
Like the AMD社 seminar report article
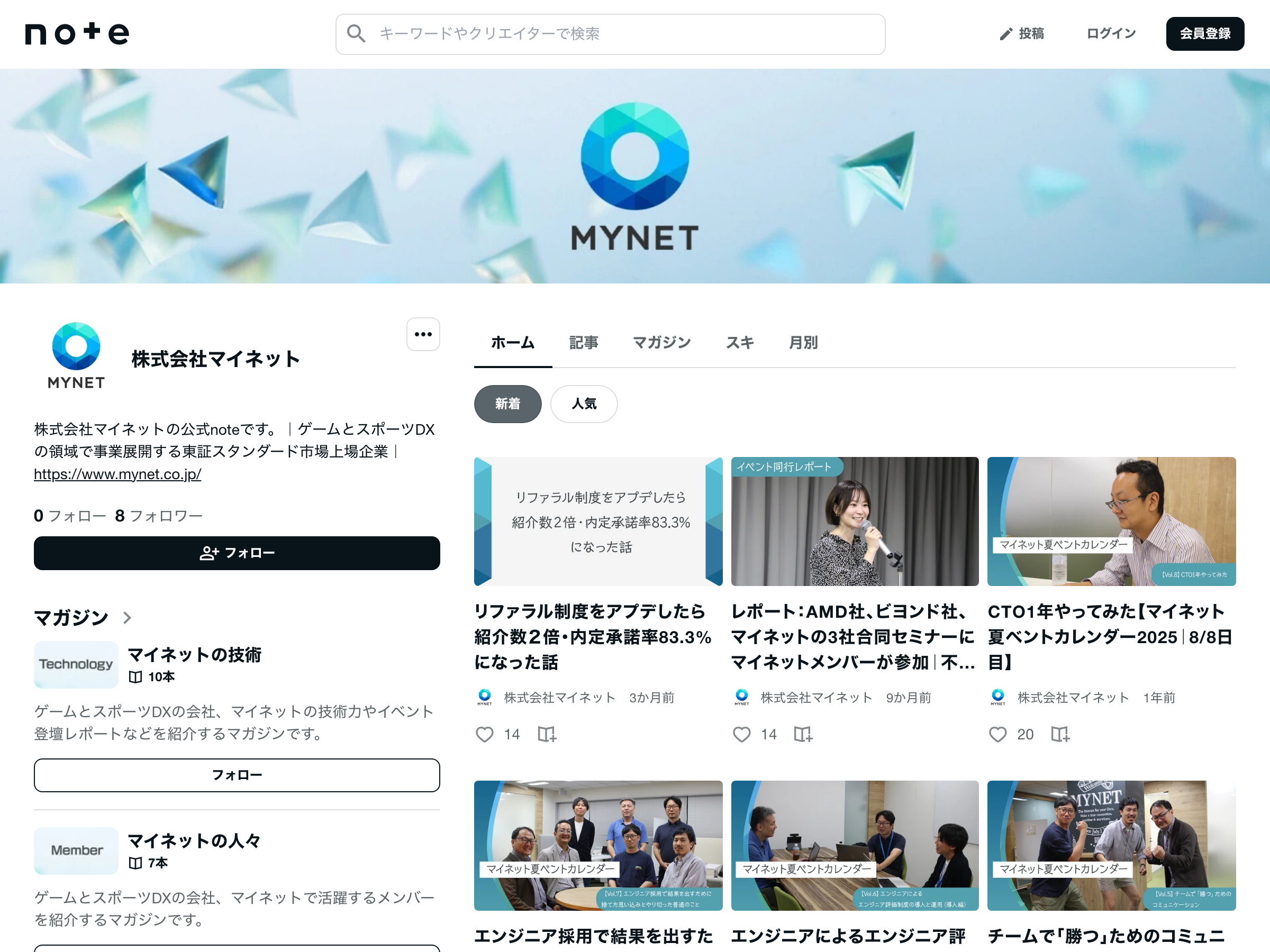pos(742,734)
